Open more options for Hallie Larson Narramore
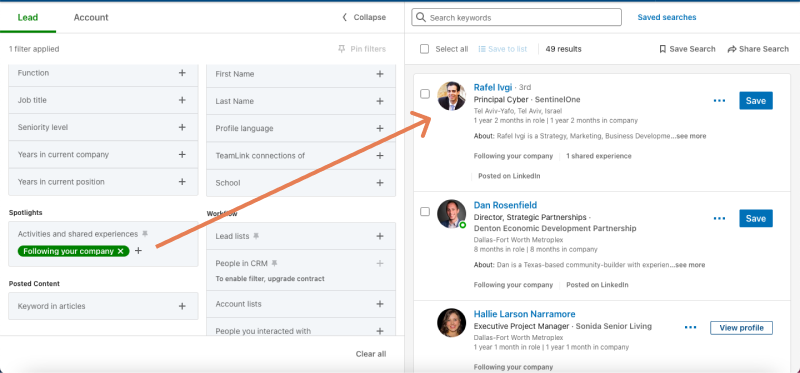This screenshot has width=800, height=373. [690, 328]
